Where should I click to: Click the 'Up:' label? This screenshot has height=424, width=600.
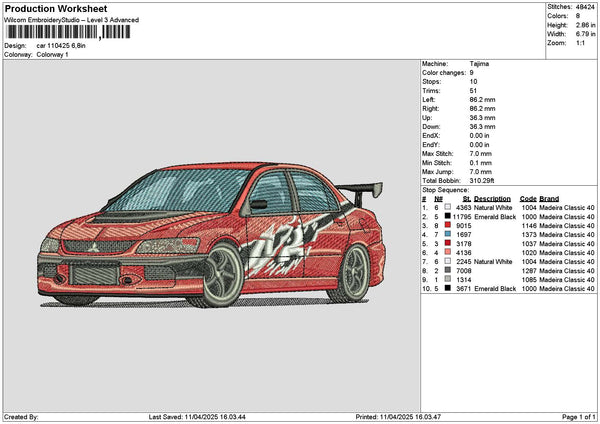(427, 118)
